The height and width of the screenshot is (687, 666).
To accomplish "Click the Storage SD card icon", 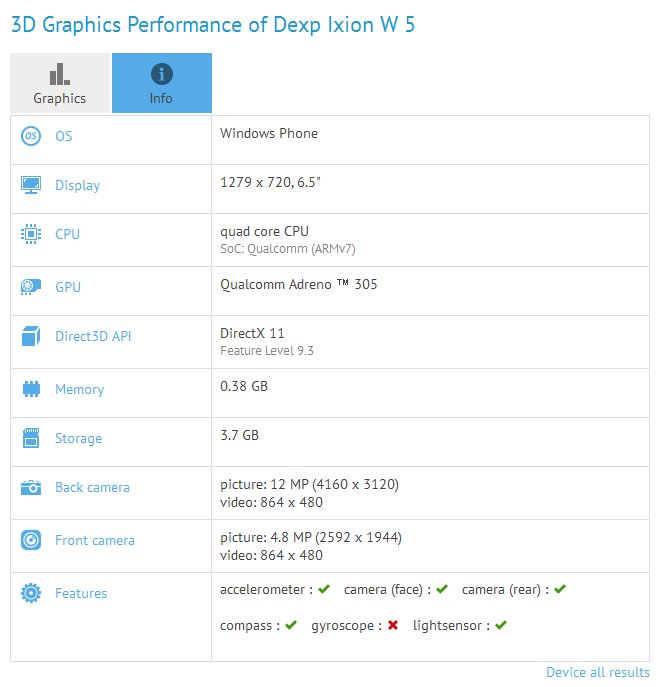I will tap(31, 438).
